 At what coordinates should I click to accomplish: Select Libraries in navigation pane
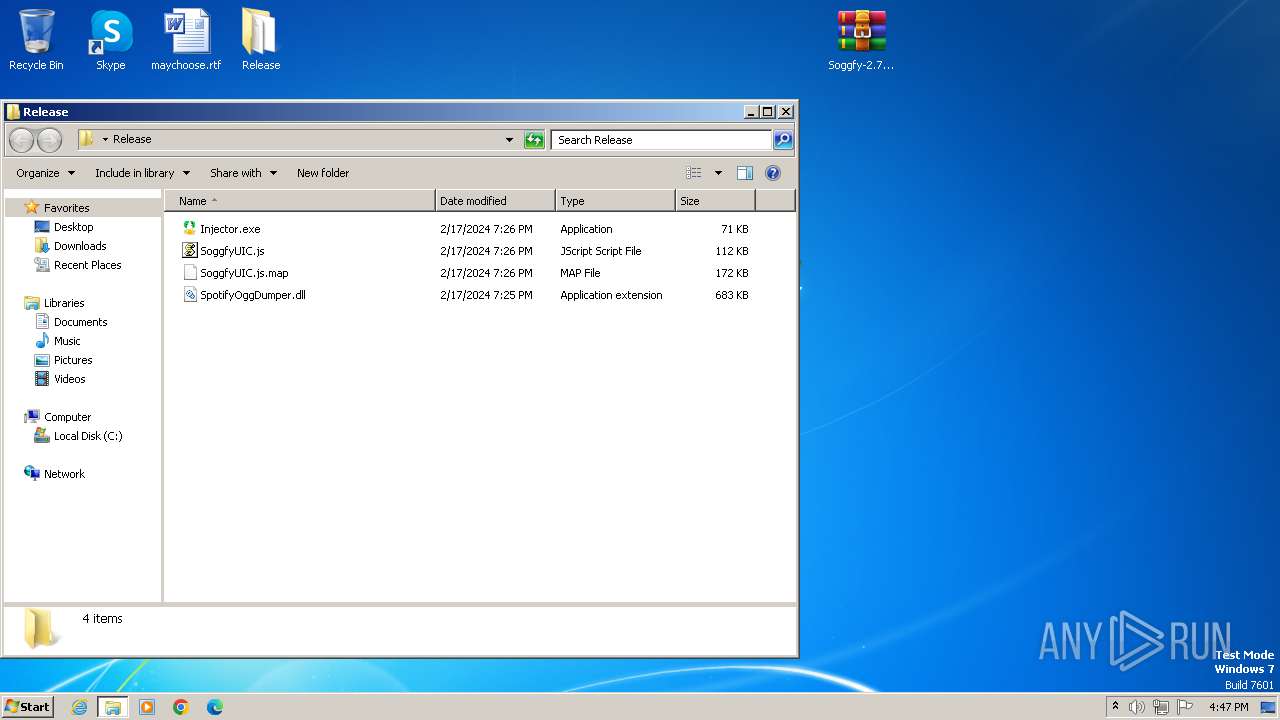[x=64, y=303]
